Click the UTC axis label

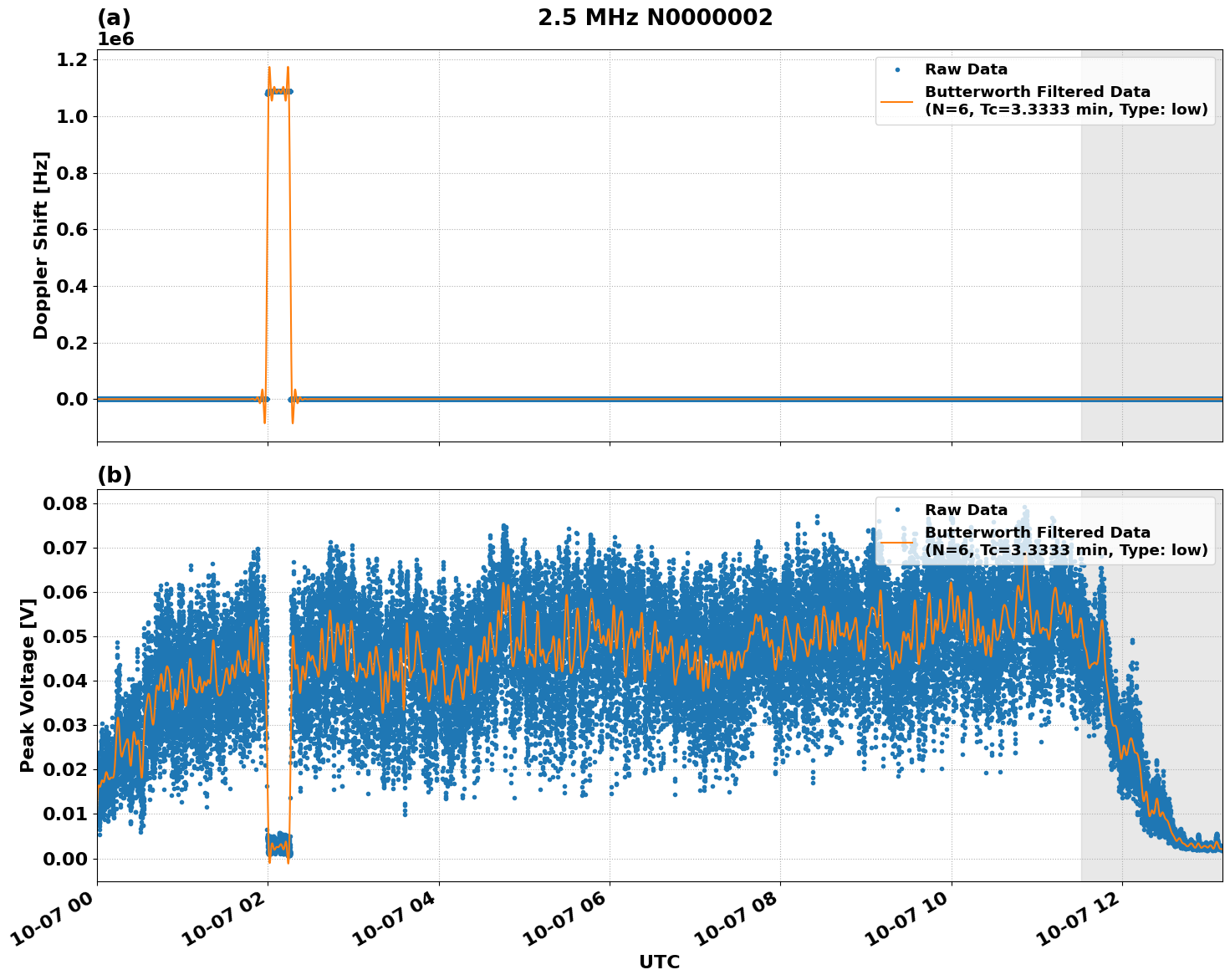click(x=658, y=962)
